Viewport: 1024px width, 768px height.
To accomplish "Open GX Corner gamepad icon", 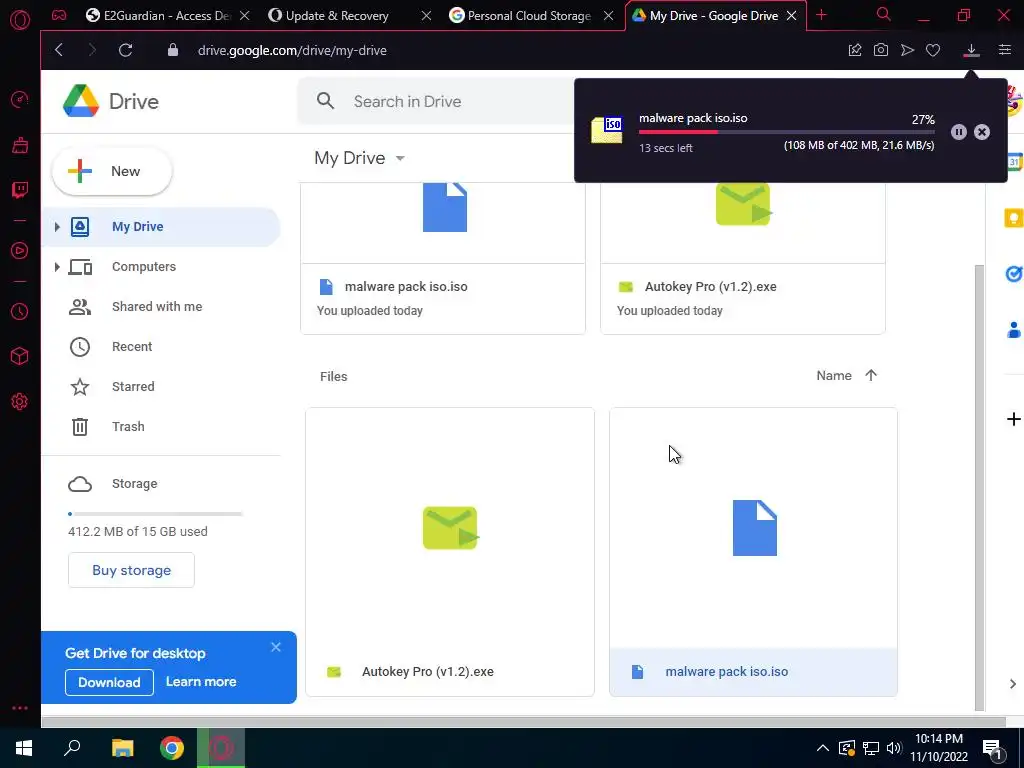I will click(59, 16).
